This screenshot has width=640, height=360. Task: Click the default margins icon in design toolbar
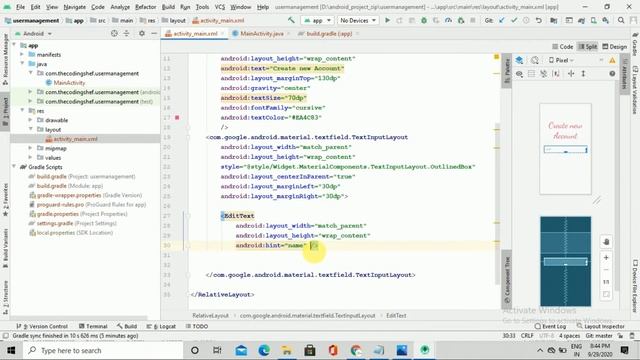(x=556, y=73)
